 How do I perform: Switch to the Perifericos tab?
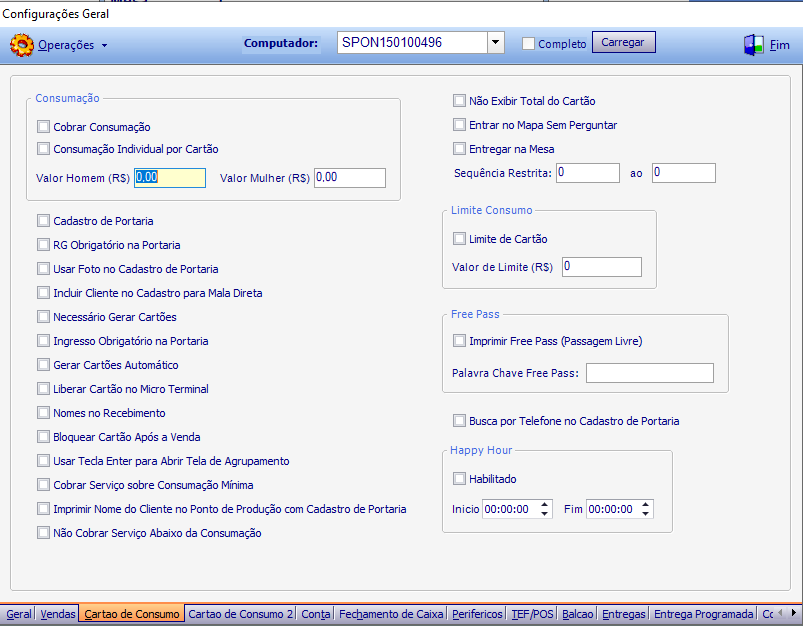coord(477,614)
